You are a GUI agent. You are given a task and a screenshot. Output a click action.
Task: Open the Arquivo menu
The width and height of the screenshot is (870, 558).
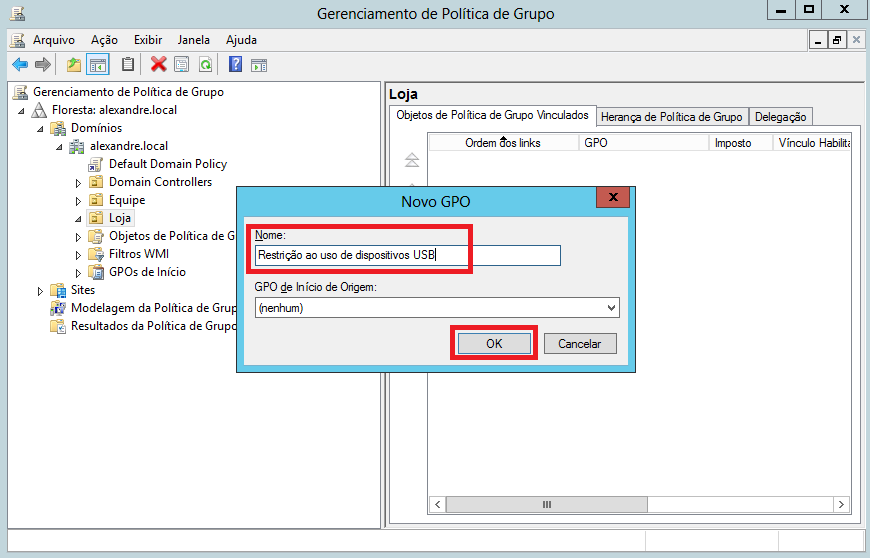(x=54, y=40)
